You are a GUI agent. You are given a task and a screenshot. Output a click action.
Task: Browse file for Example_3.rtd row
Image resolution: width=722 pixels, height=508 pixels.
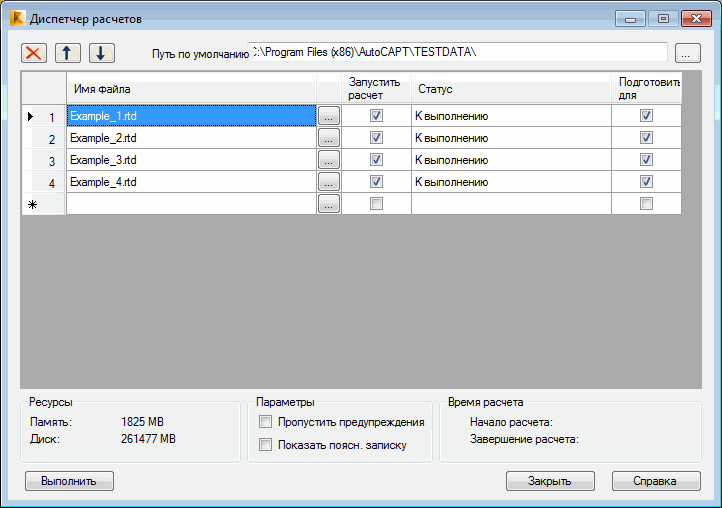click(x=328, y=160)
